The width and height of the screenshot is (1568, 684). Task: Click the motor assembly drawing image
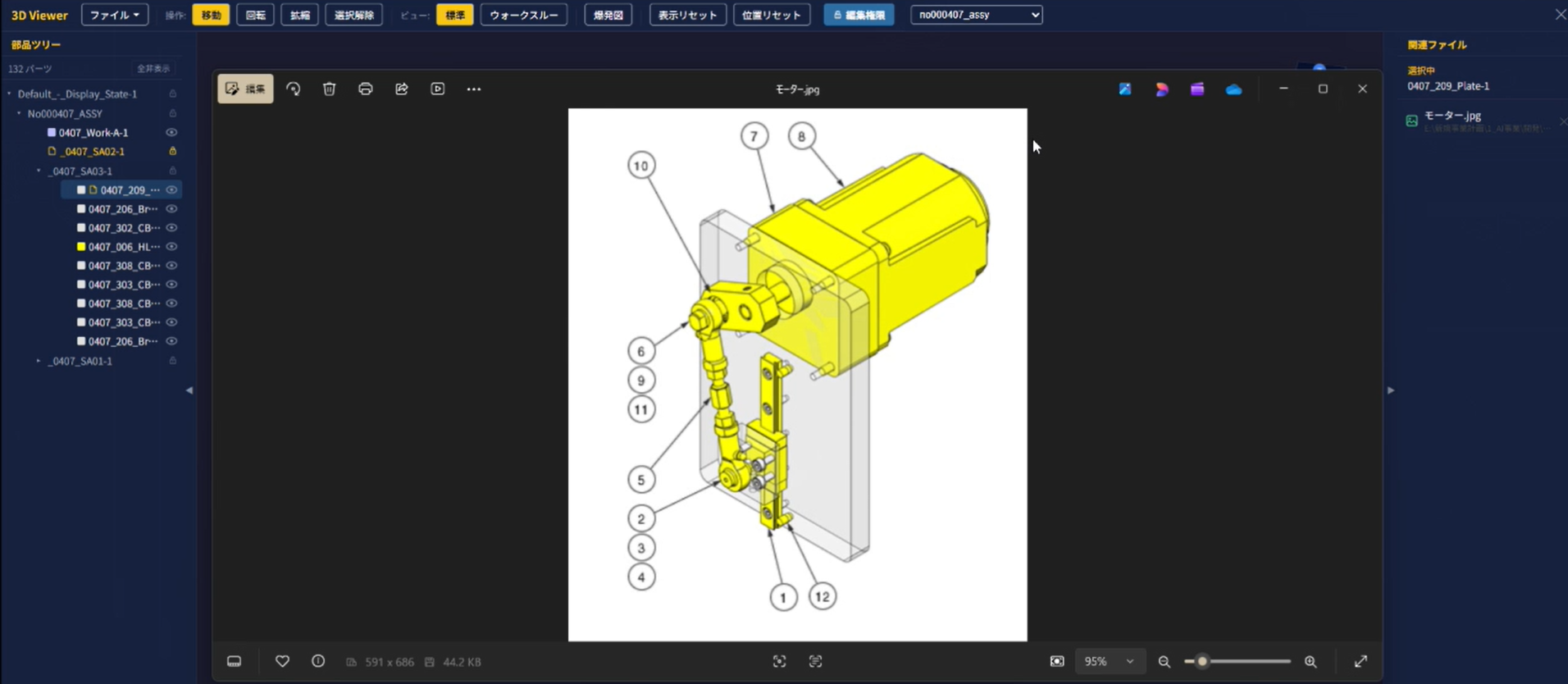point(797,374)
